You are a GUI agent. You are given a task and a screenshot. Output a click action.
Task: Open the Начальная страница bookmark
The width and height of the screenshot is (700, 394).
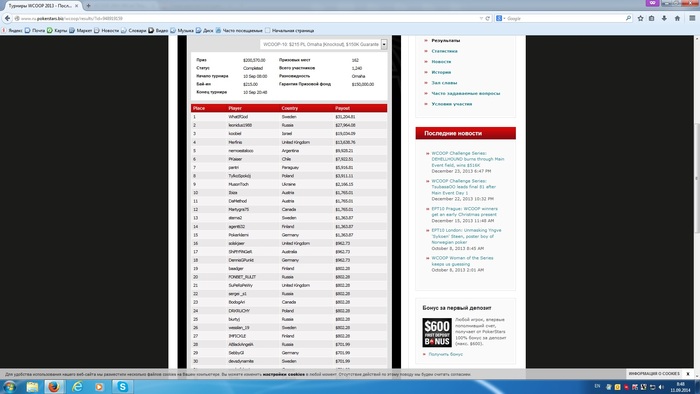pyautogui.click(x=289, y=30)
